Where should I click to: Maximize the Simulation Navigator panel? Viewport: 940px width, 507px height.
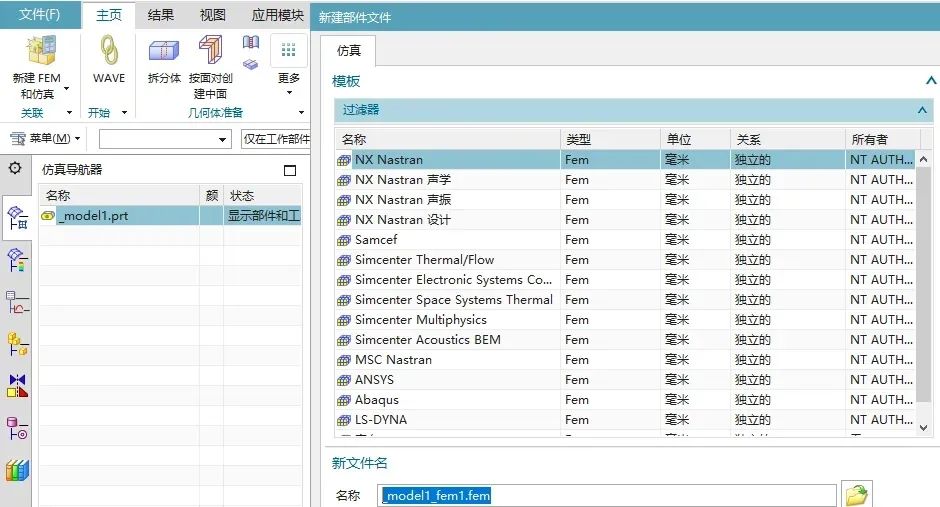pyautogui.click(x=290, y=171)
